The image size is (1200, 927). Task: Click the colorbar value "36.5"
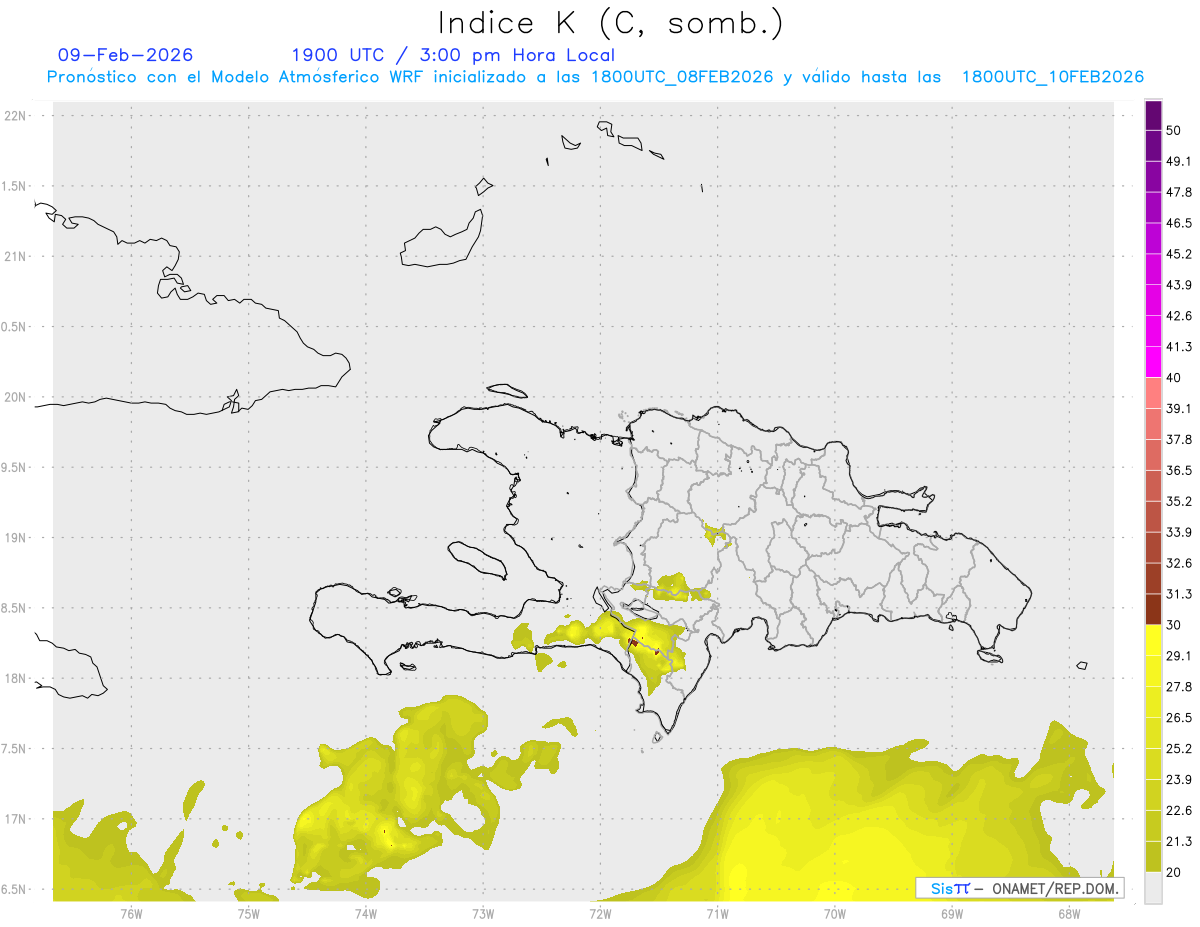point(1179,471)
